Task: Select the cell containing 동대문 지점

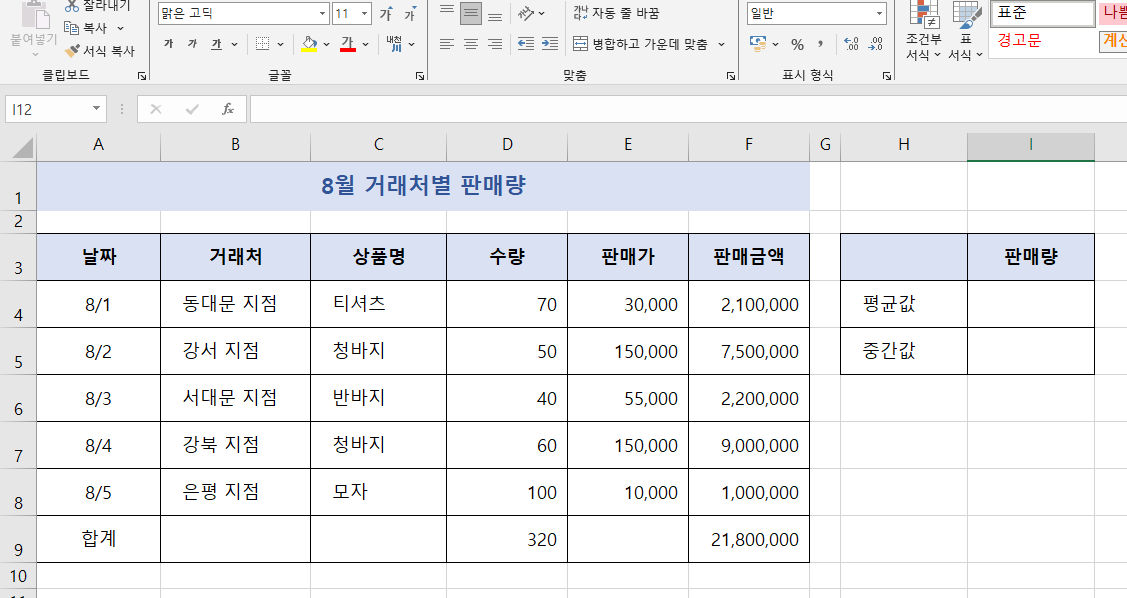Action: [x=235, y=304]
